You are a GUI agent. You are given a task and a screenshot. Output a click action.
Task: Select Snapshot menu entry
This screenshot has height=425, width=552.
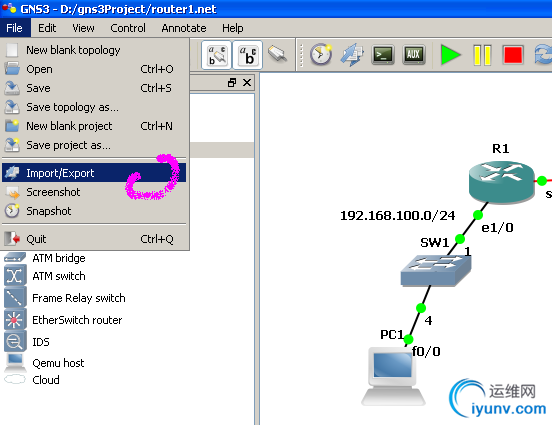click(x=94, y=211)
